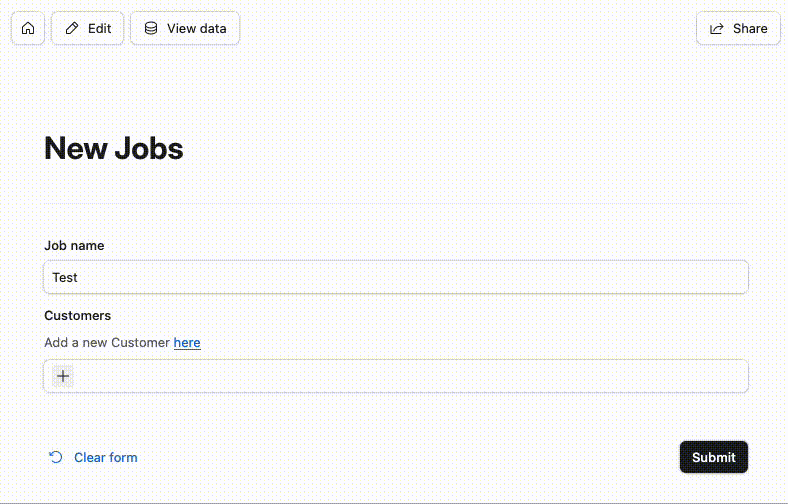Viewport: 788px width, 504px height.
Task: Click the Customers field label
Action: point(77,316)
